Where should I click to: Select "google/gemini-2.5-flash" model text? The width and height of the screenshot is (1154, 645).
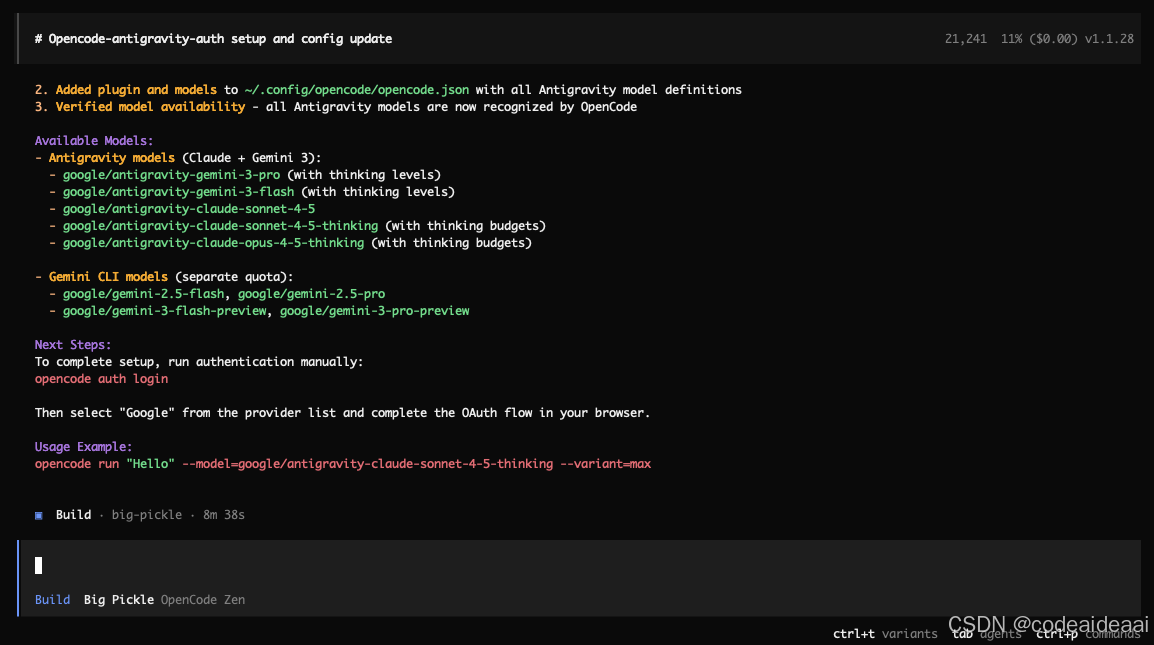[144, 294]
